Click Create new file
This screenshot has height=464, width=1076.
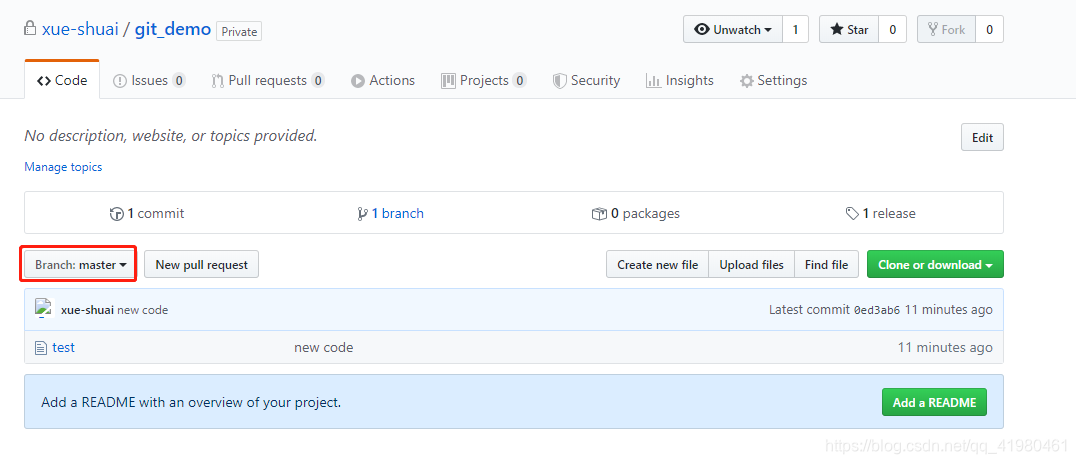(x=657, y=264)
